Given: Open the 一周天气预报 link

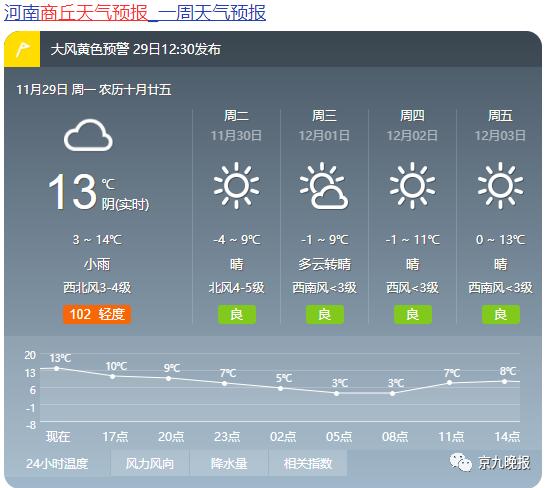Looking at the screenshot, I should click(x=212, y=13).
